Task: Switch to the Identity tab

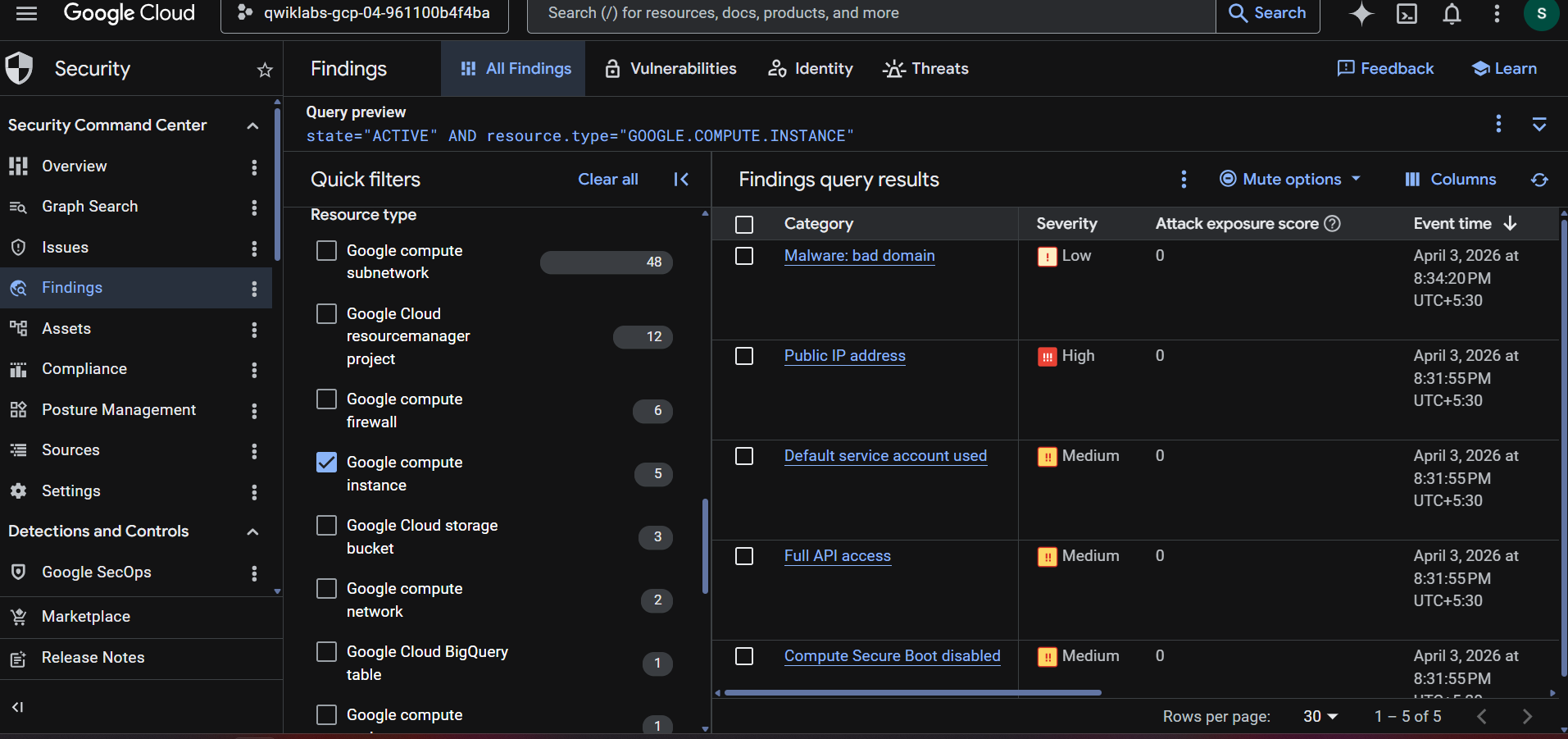Action: [811, 69]
